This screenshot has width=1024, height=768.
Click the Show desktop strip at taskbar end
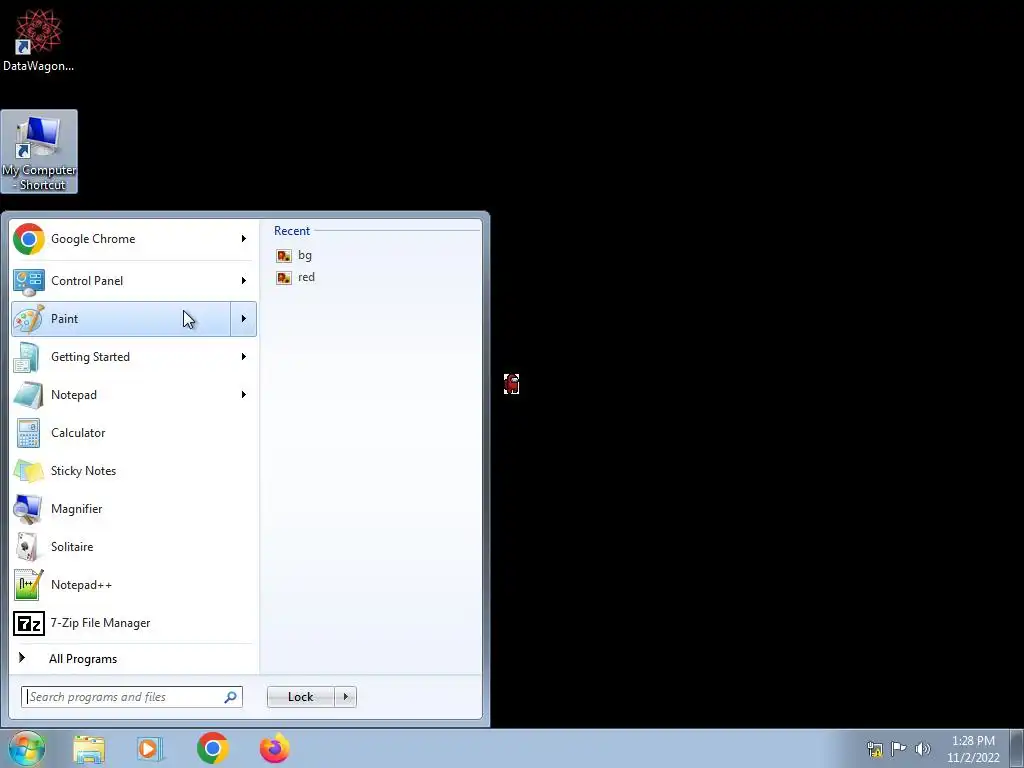click(x=1019, y=749)
